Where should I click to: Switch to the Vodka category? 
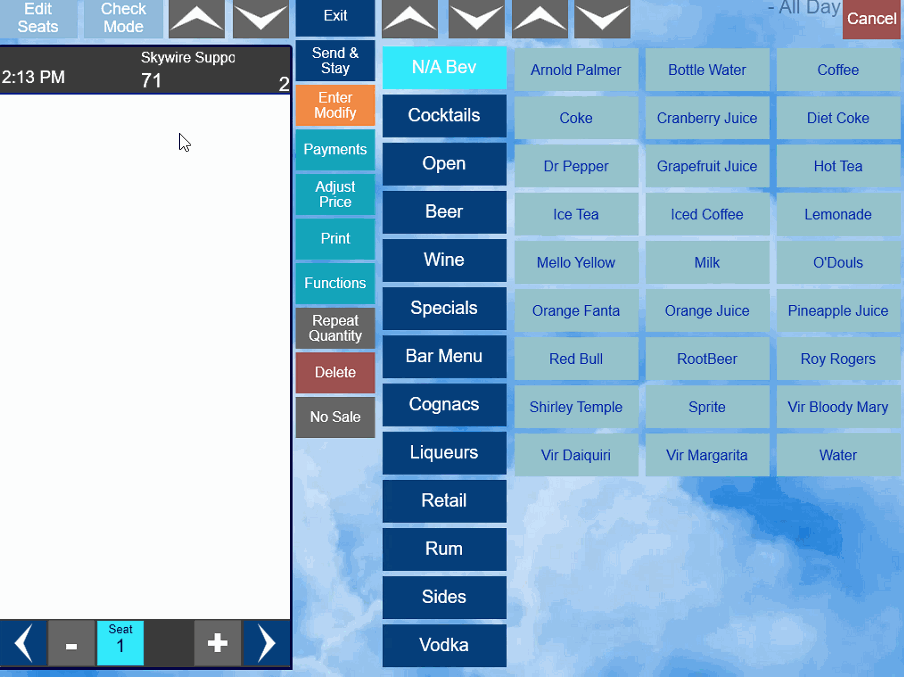(444, 645)
